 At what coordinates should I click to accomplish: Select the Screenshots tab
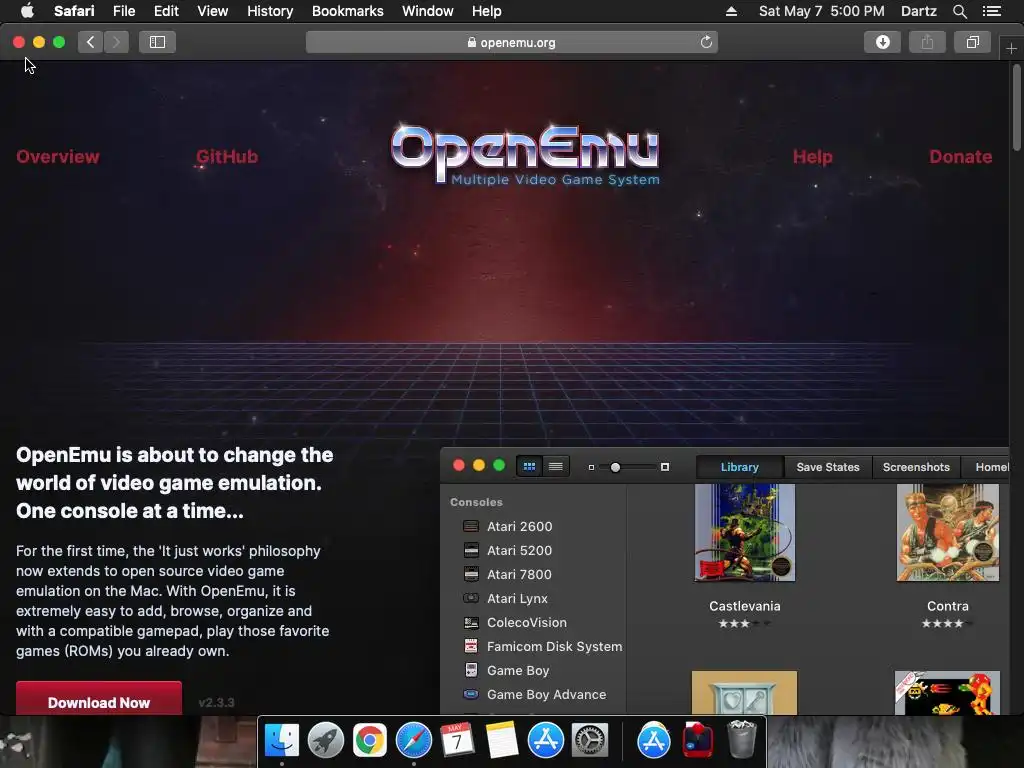[916, 468]
